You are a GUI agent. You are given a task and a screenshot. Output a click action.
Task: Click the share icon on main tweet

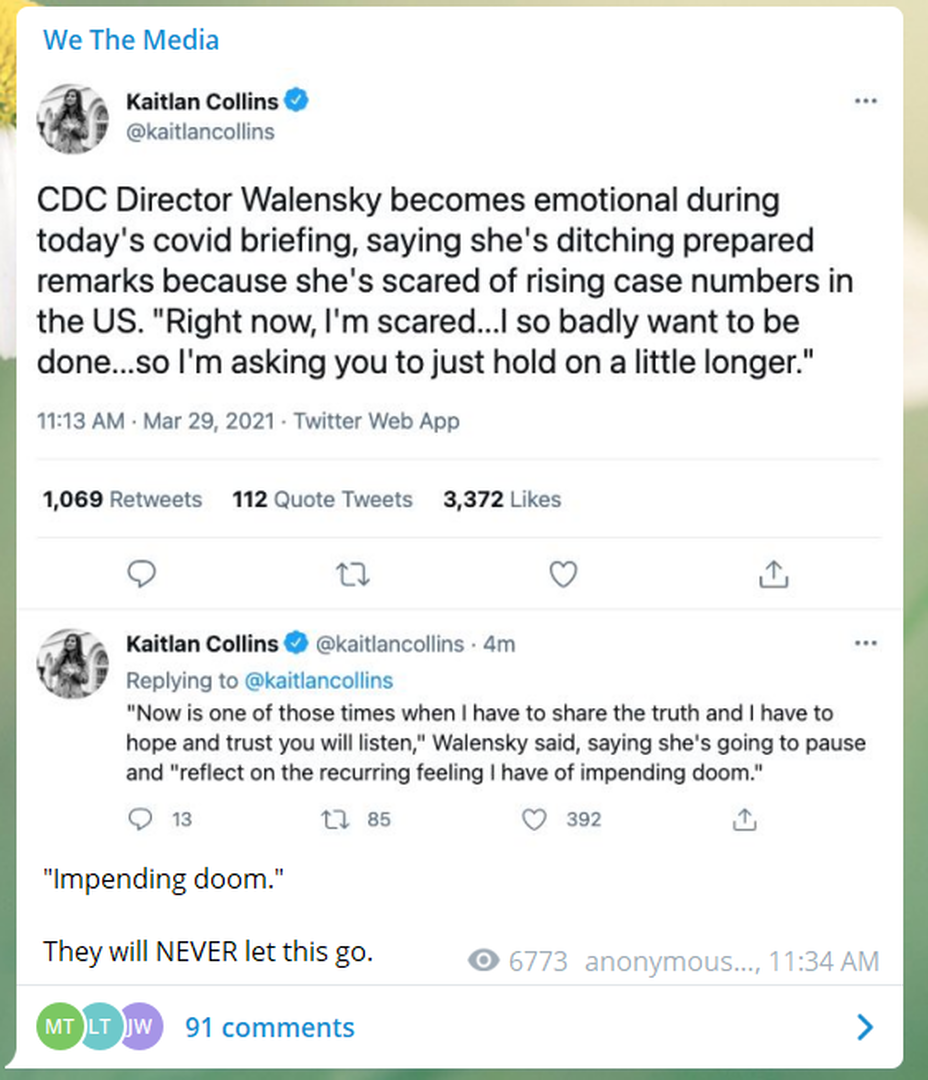(x=774, y=573)
